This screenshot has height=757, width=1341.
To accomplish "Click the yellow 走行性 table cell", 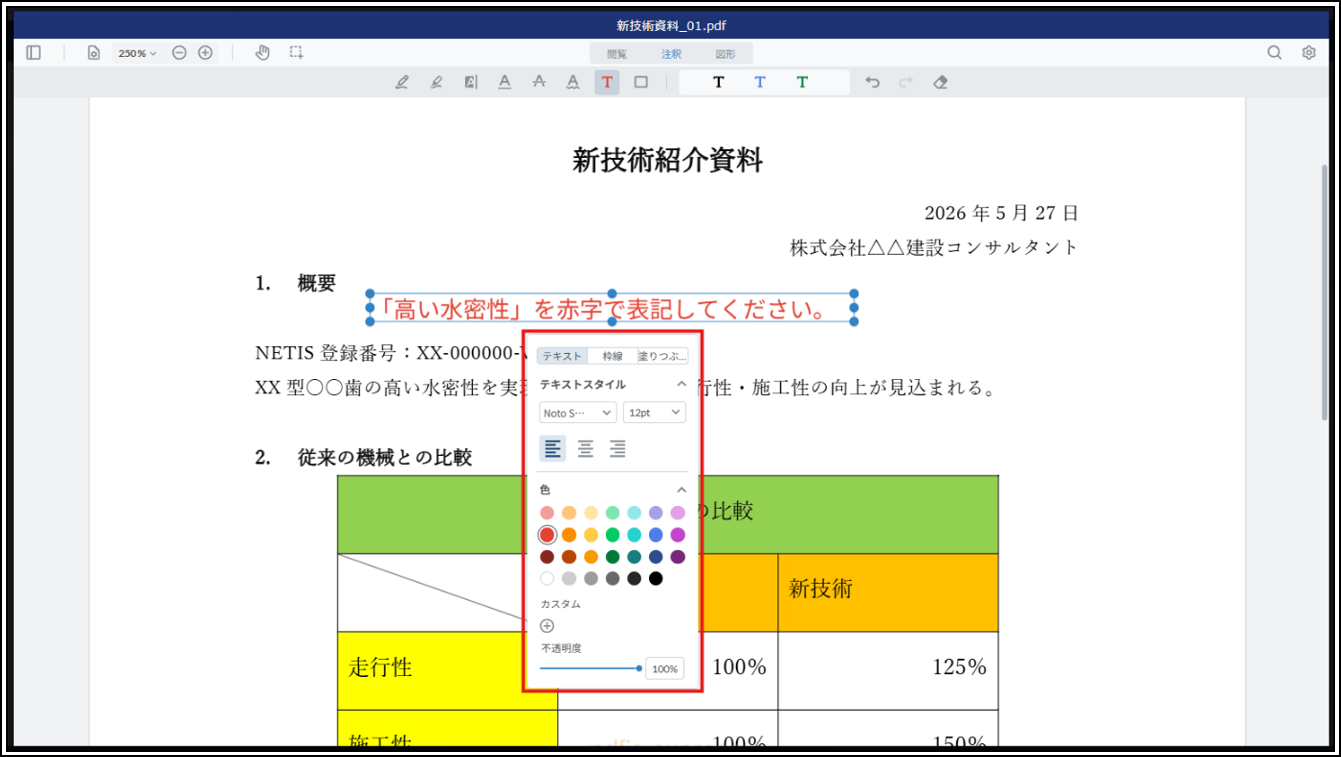I will (x=447, y=670).
